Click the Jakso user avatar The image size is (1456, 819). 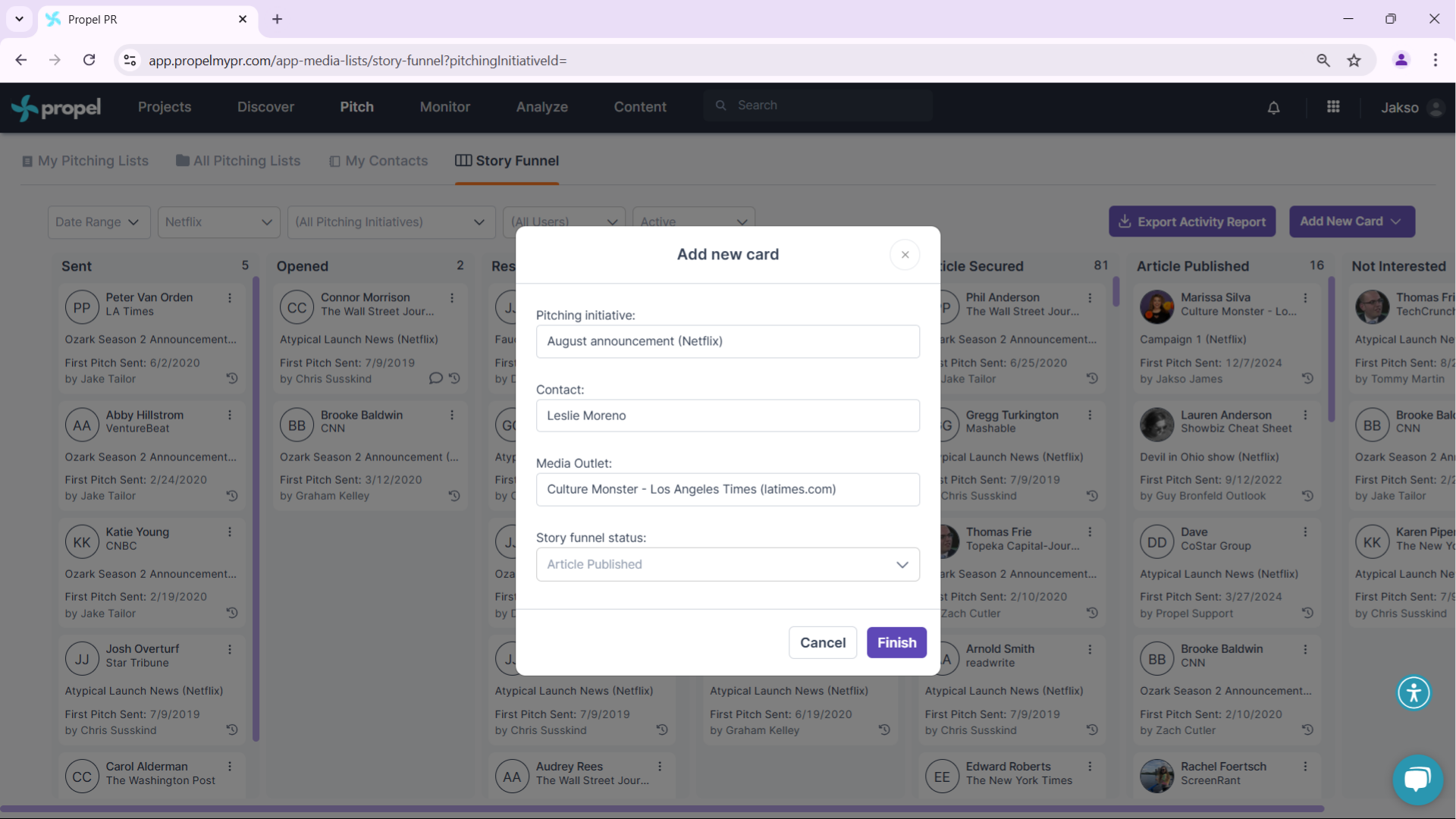tap(1436, 108)
